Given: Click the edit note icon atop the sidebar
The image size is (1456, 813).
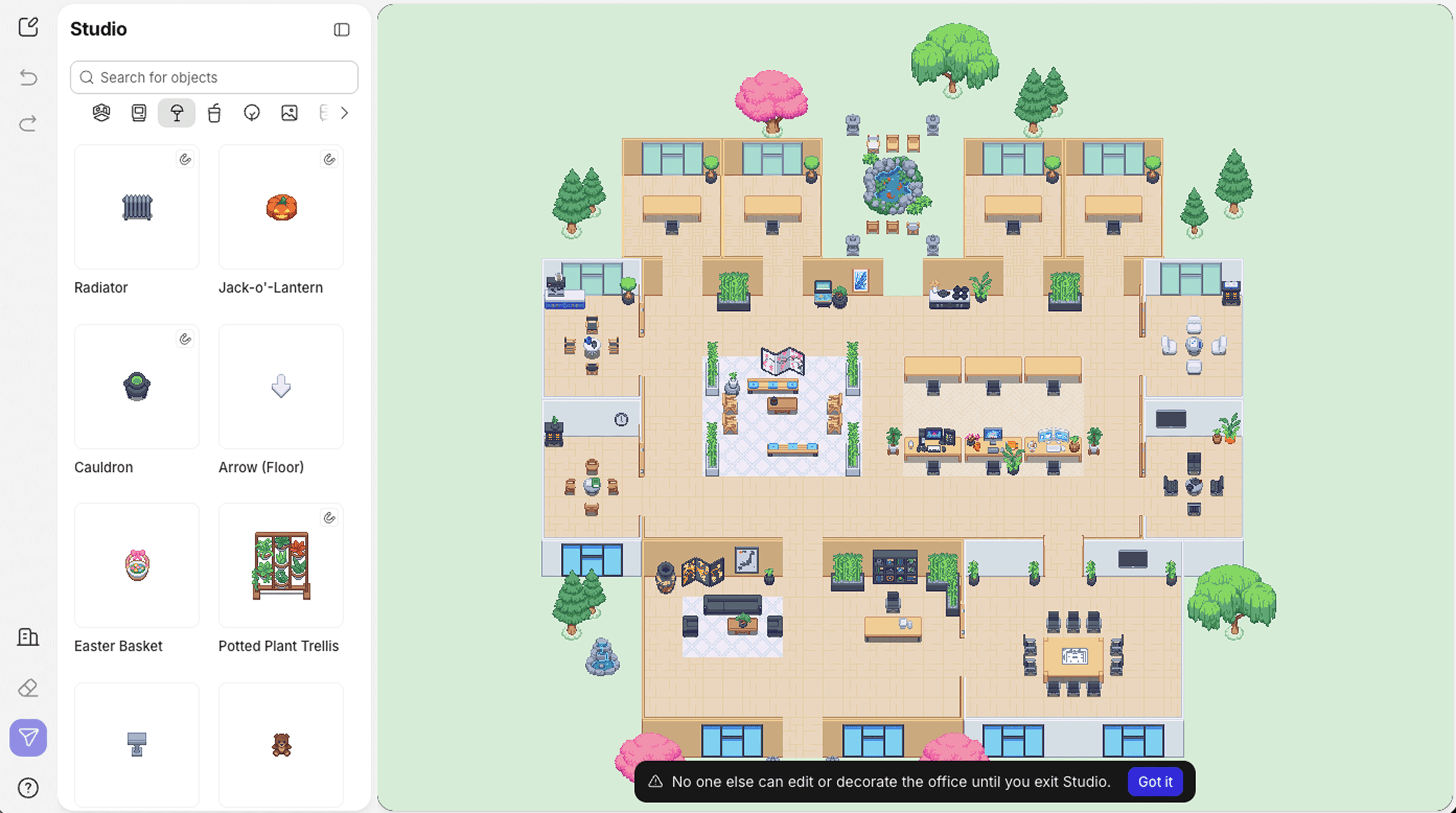Looking at the screenshot, I should pos(28,27).
